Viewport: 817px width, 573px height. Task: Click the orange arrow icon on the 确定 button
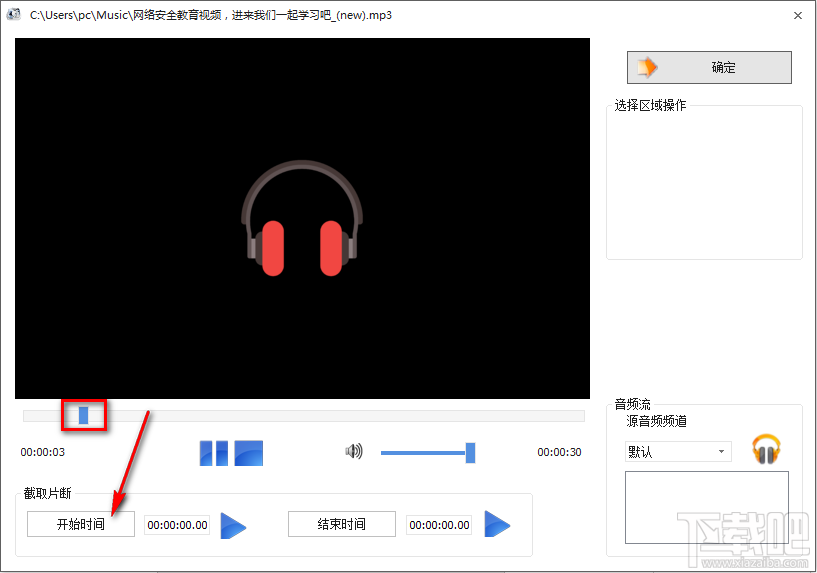click(647, 67)
